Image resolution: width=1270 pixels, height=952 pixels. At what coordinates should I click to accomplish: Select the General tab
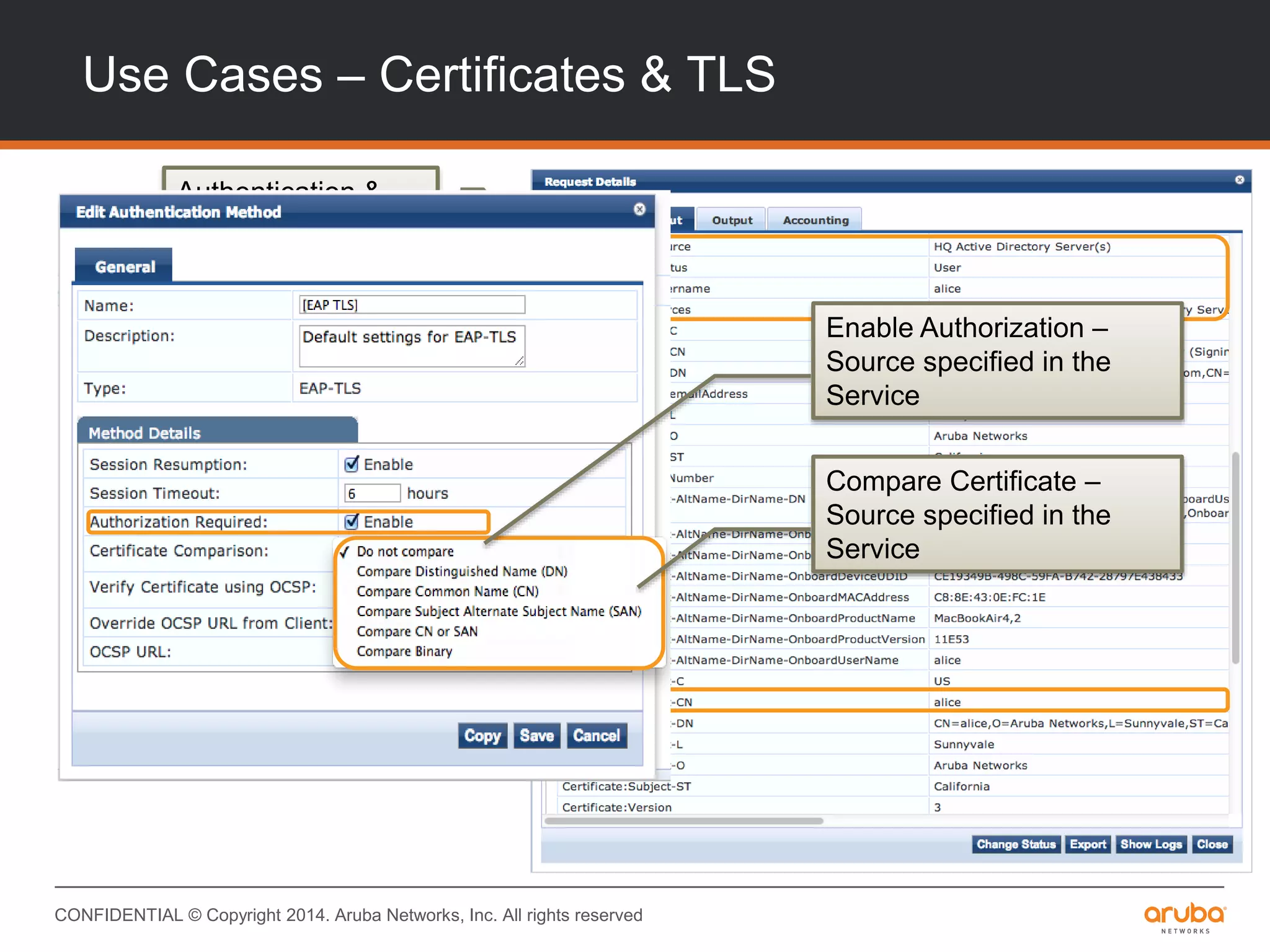pos(125,267)
